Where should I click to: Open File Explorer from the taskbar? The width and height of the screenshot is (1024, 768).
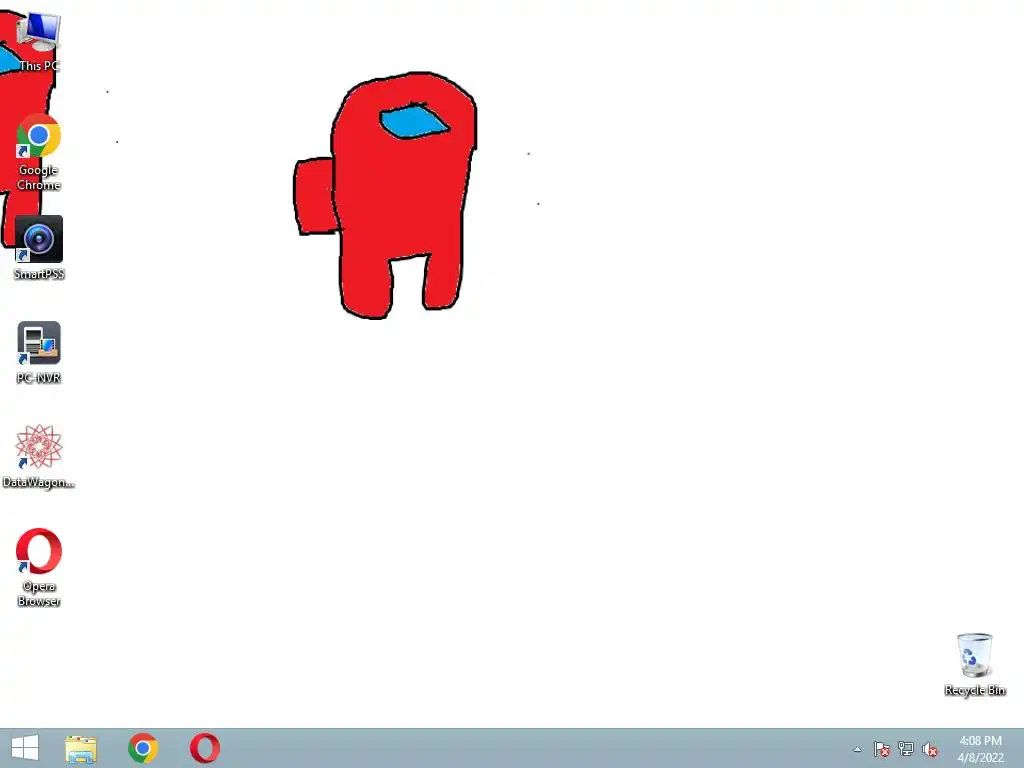(x=81, y=748)
